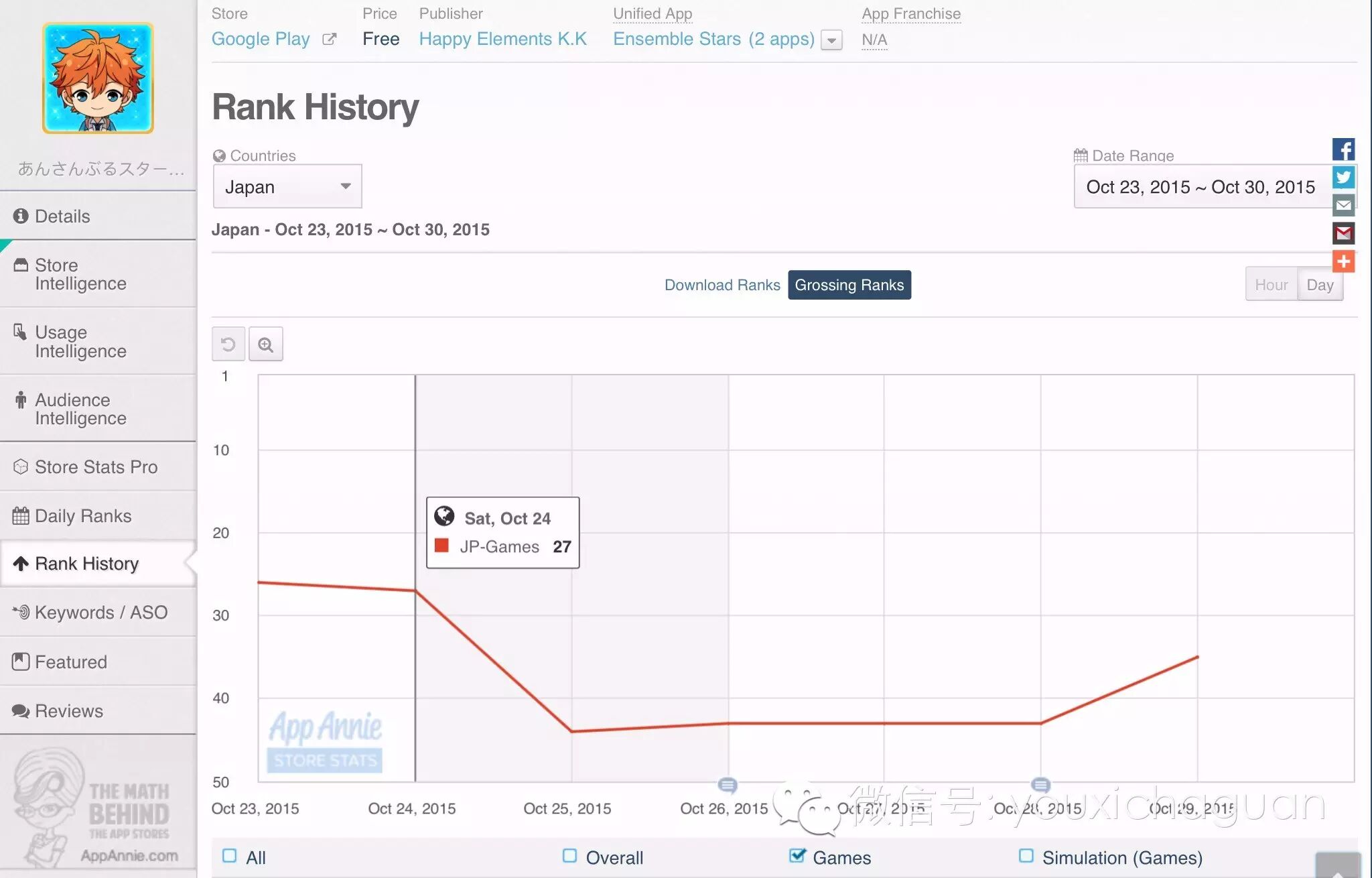Click the app icon thumbnail
The height and width of the screenshot is (878, 1372).
coord(98,78)
